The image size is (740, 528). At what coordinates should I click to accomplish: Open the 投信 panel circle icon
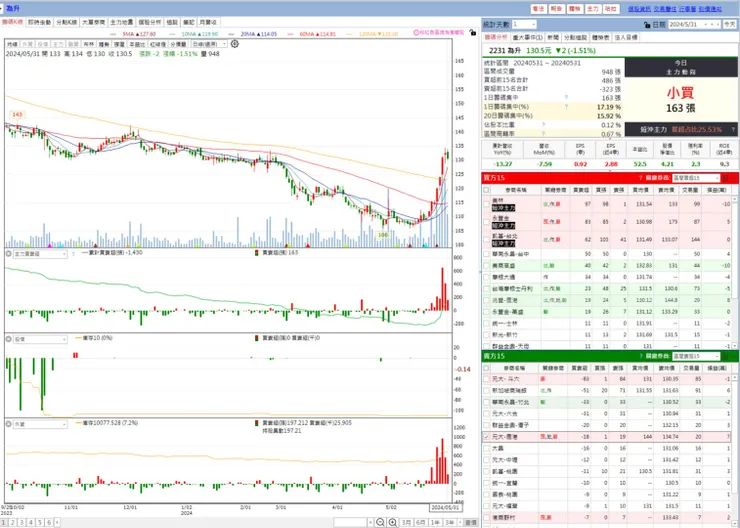tap(8, 339)
